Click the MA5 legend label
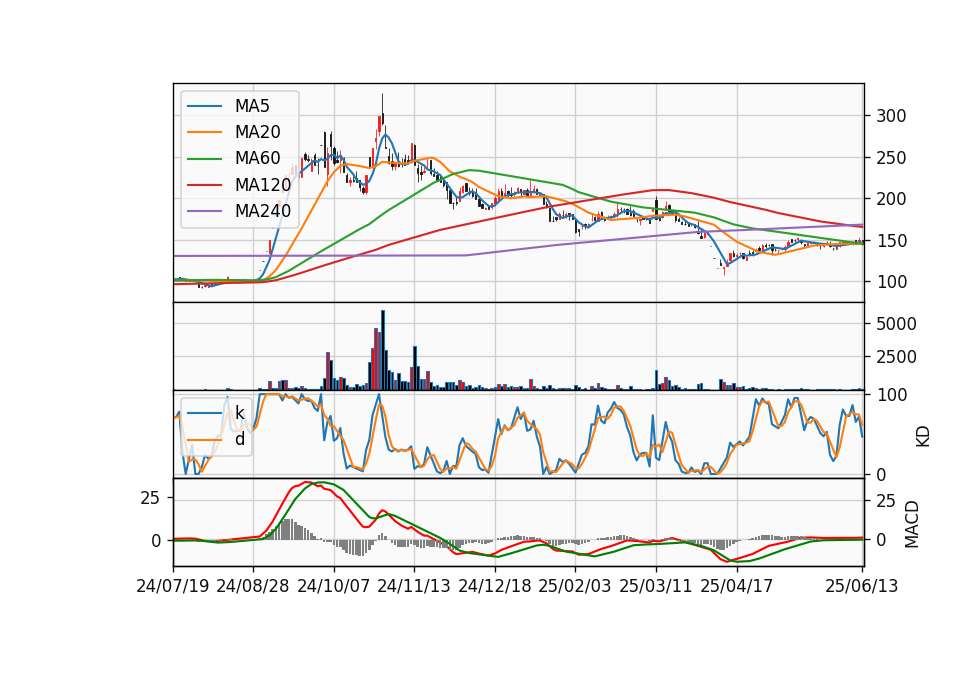The image size is (960, 690). coord(252,106)
